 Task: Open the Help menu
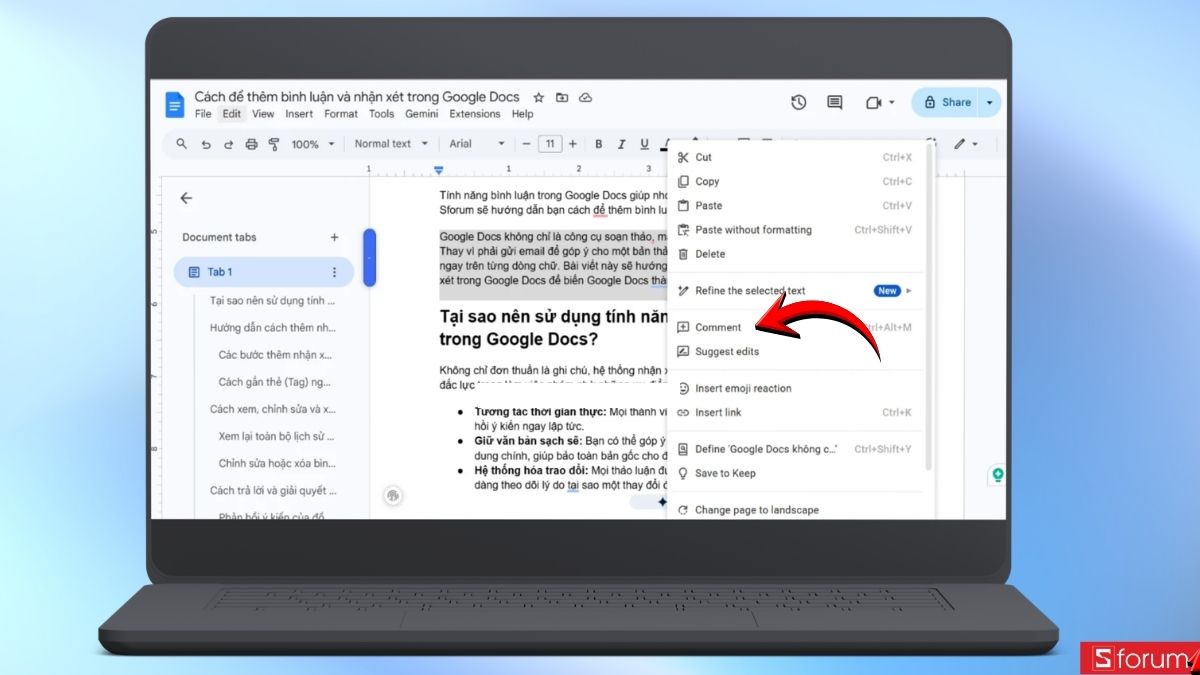pyautogui.click(x=522, y=114)
